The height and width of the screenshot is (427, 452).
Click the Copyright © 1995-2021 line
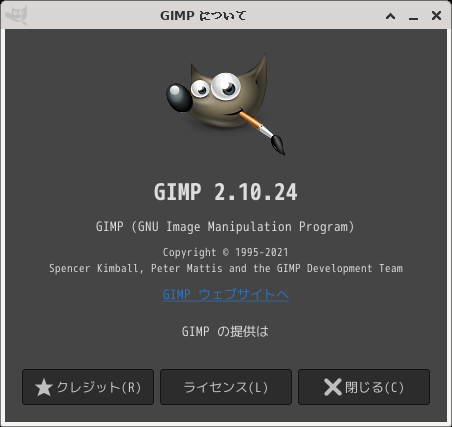(226, 252)
